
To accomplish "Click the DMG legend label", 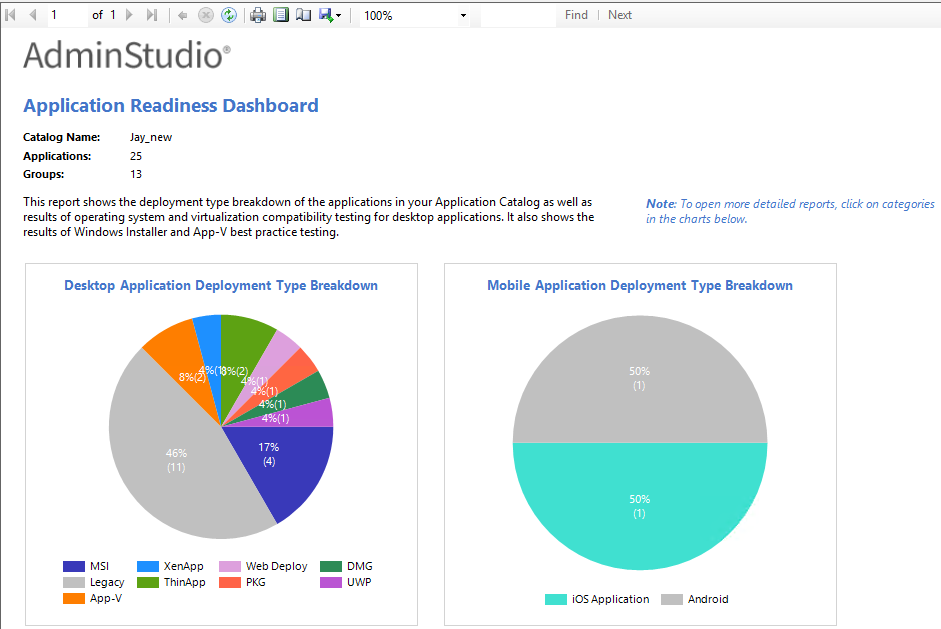I will click(359, 566).
